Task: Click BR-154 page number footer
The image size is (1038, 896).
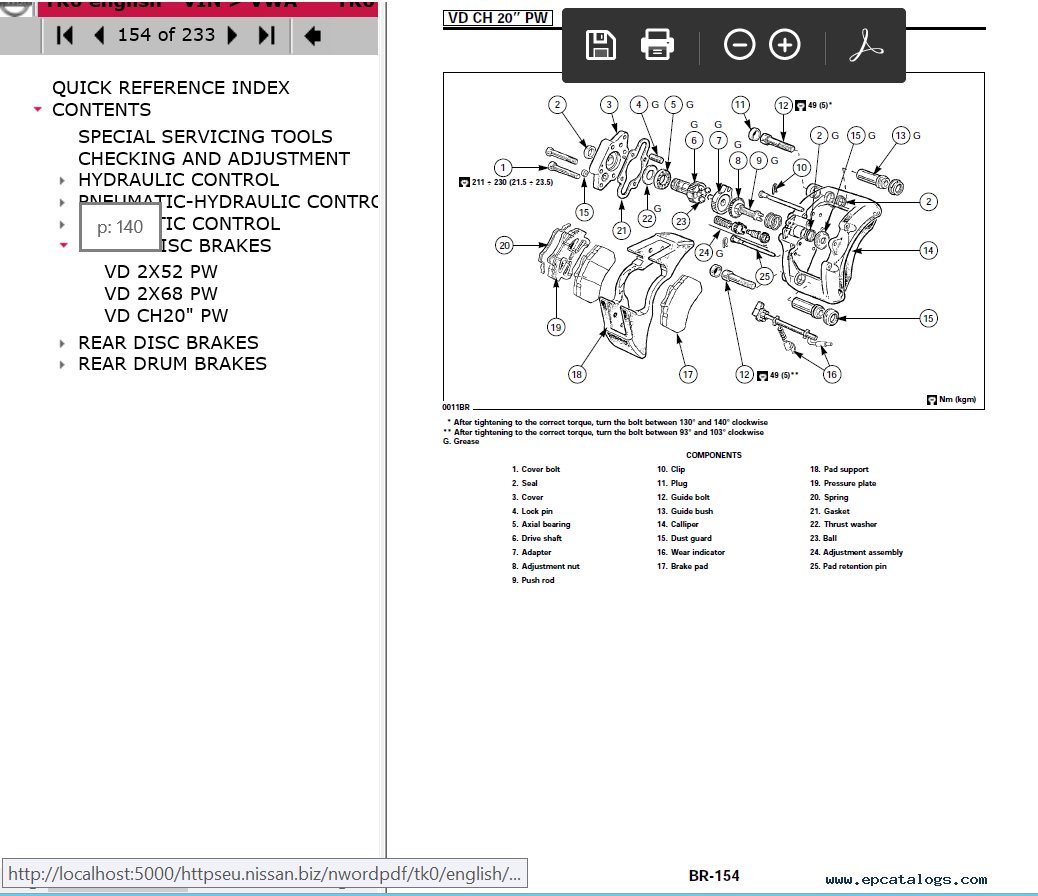Action: 714,875
